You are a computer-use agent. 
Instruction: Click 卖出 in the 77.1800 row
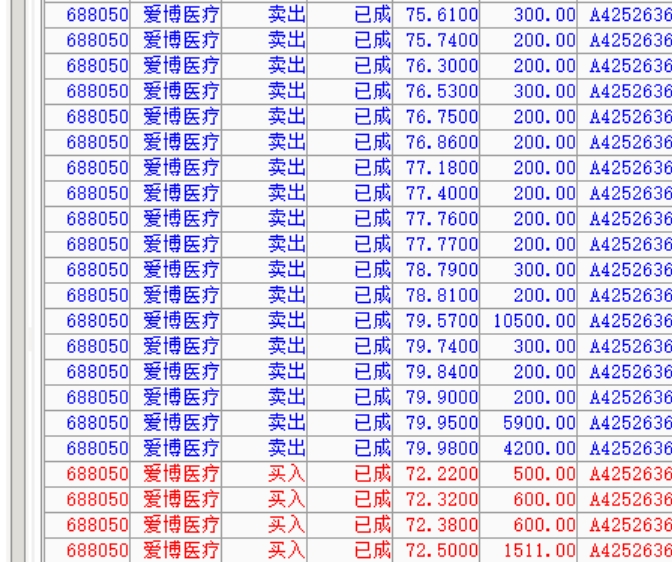tap(287, 168)
